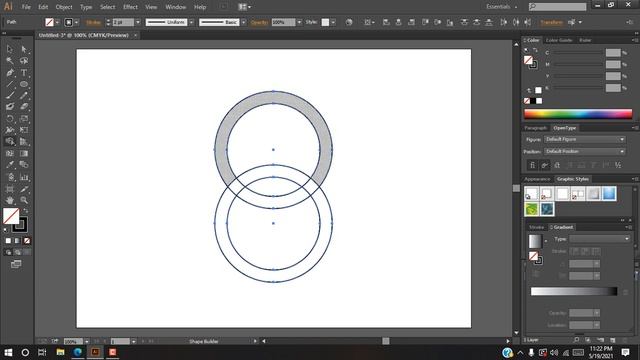Open Recolor Artwork from control bar
The image size is (640, 360).
coord(349,22)
